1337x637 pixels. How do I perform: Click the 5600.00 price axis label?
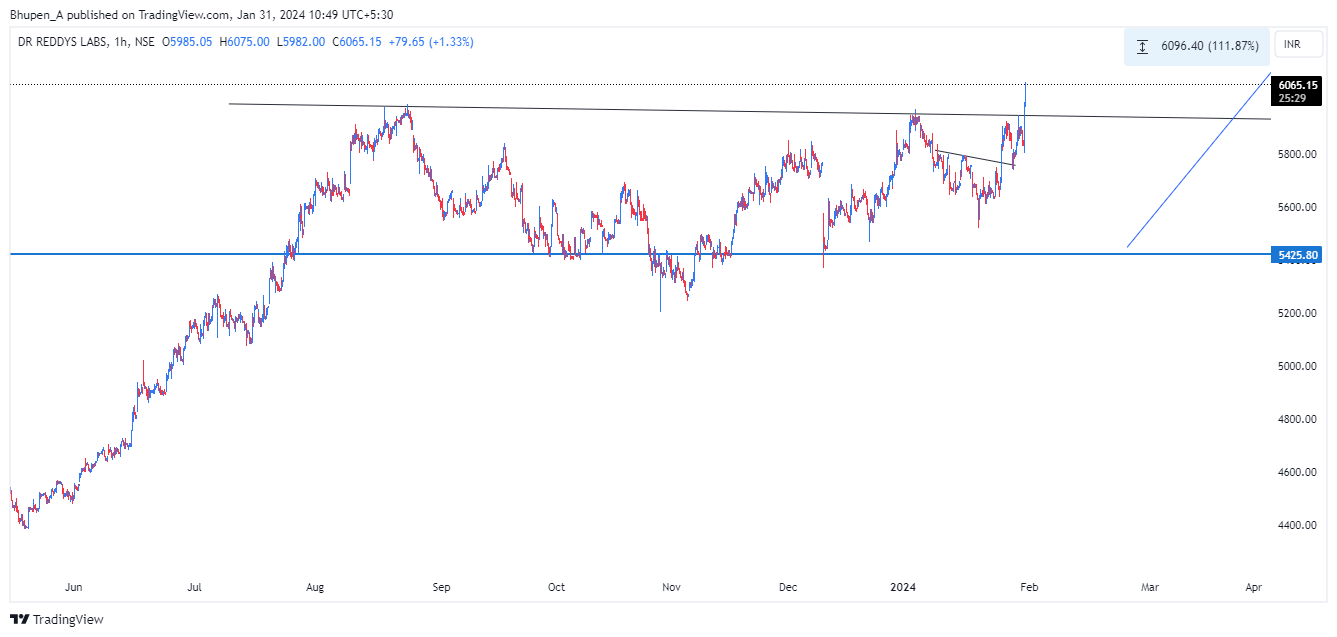[1298, 208]
